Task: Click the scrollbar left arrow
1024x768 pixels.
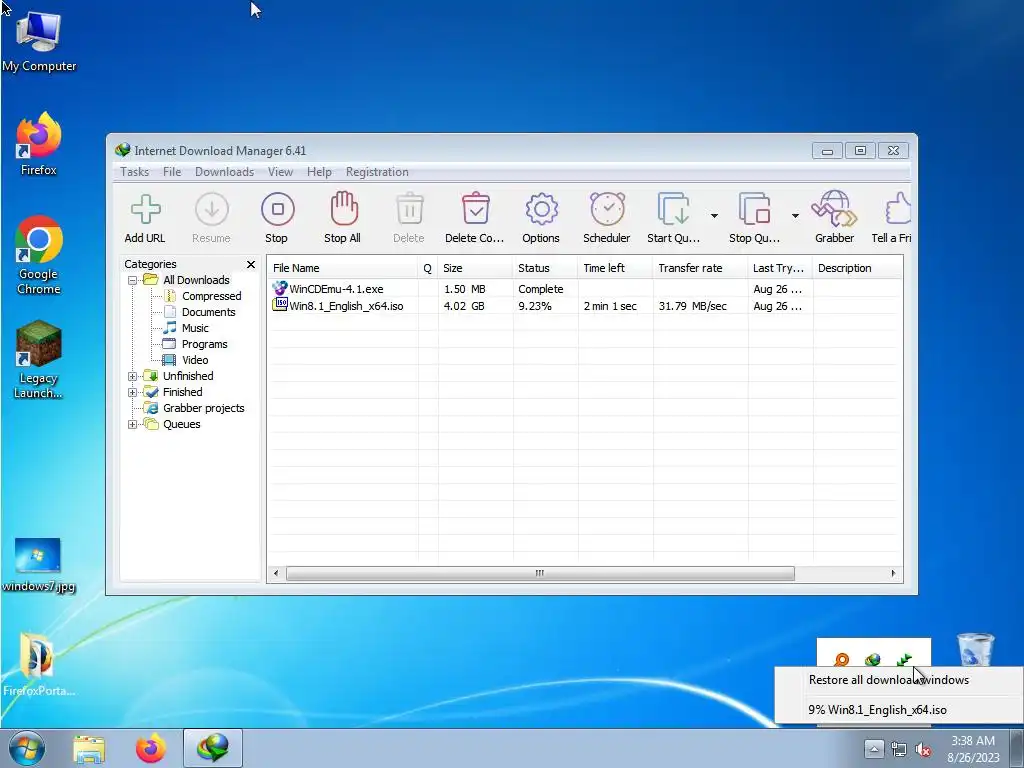Action: [276, 573]
